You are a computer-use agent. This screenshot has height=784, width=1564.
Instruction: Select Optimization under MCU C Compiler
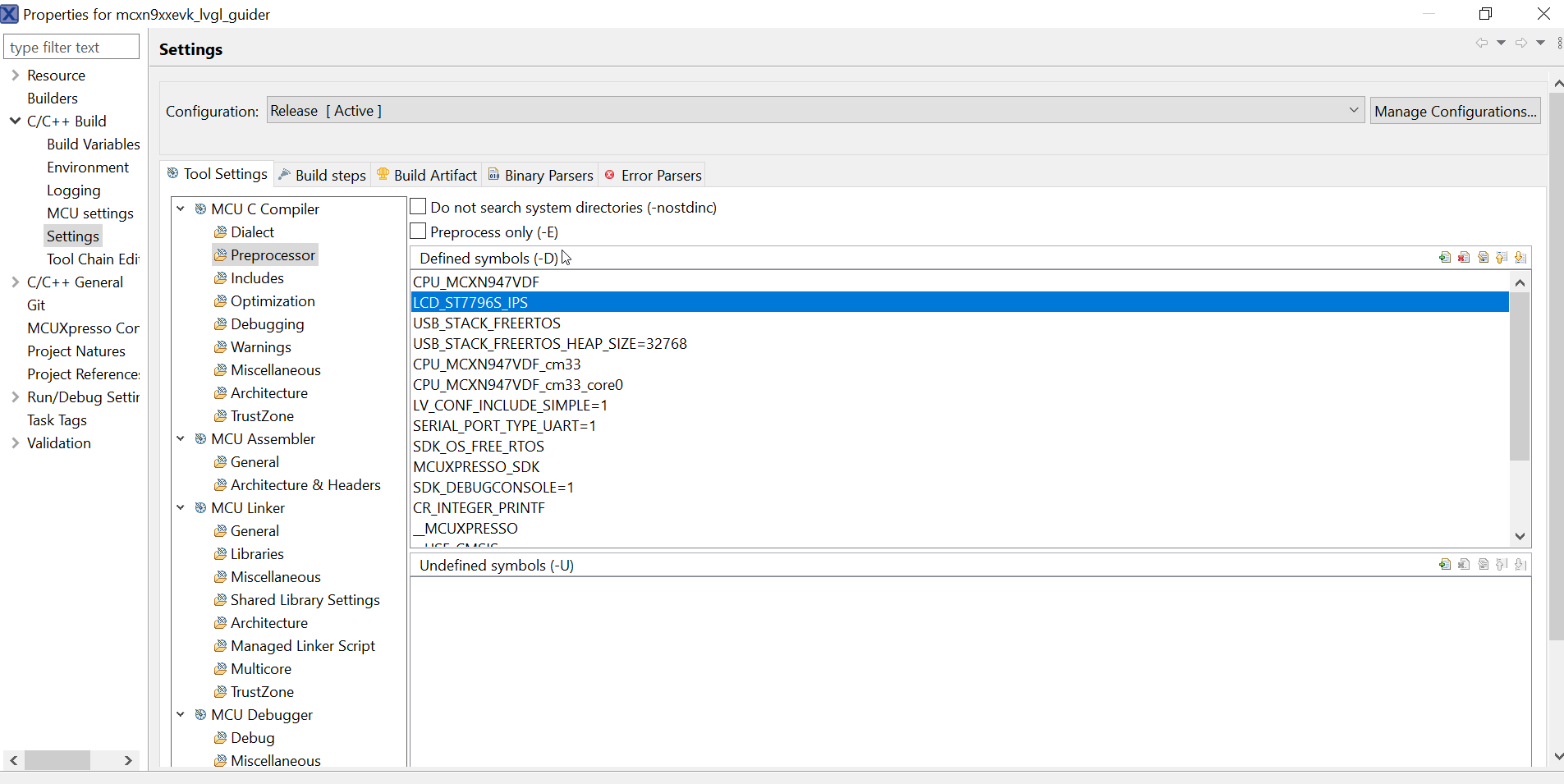tap(273, 301)
